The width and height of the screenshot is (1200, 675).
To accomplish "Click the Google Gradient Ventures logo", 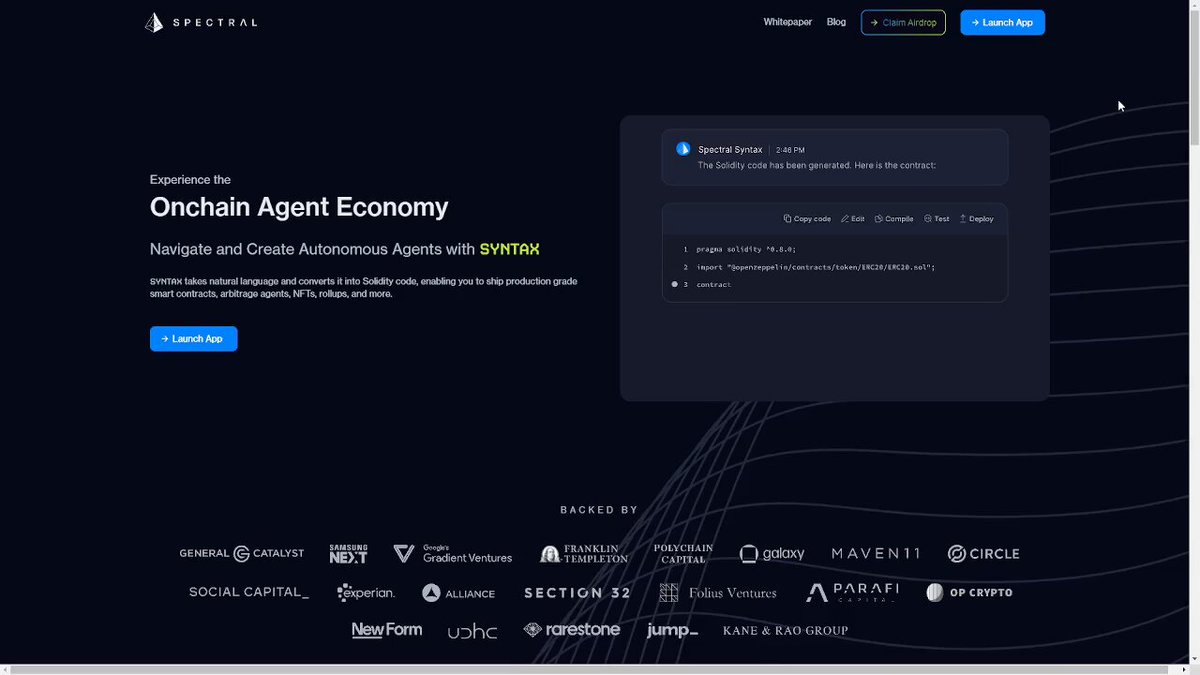I will point(452,554).
